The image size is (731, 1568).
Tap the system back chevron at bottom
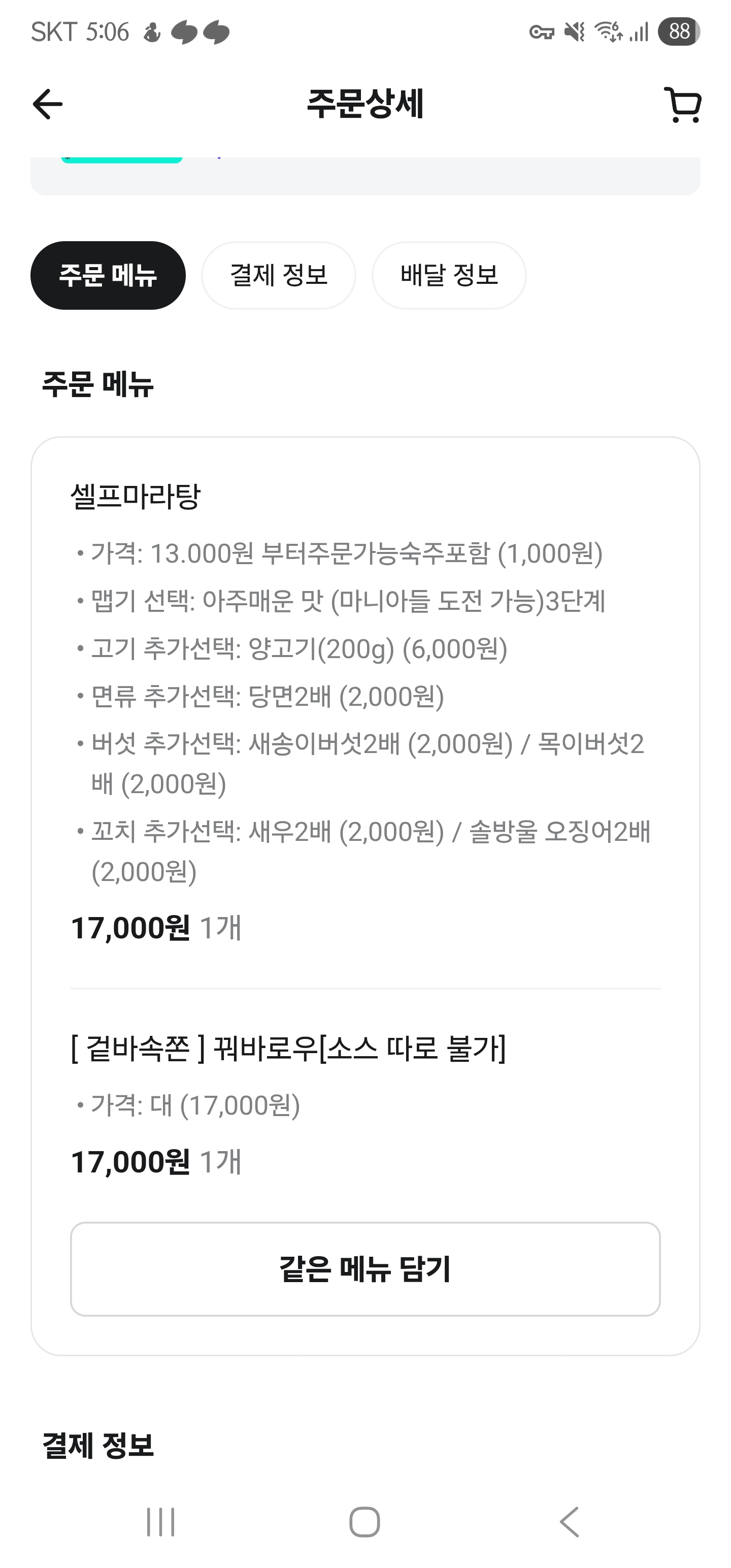click(x=570, y=1522)
